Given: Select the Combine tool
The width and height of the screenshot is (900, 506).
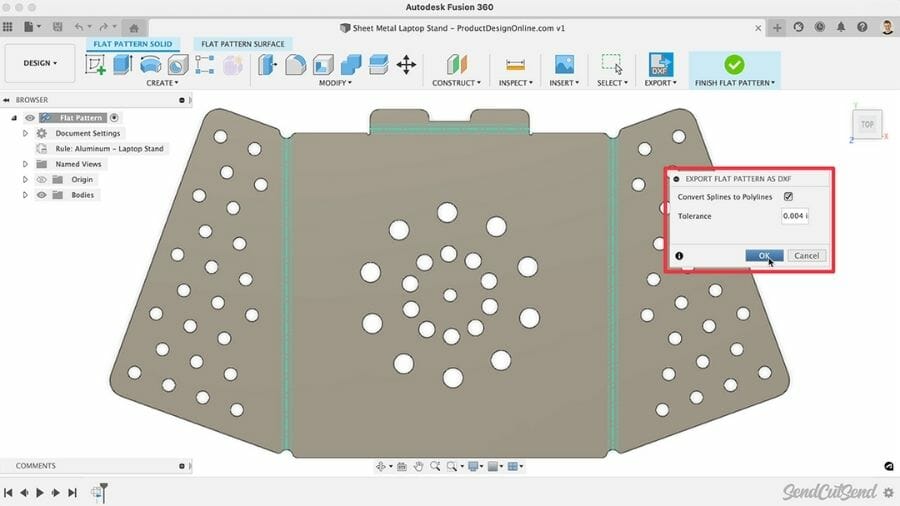Looking at the screenshot, I should pos(351,65).
